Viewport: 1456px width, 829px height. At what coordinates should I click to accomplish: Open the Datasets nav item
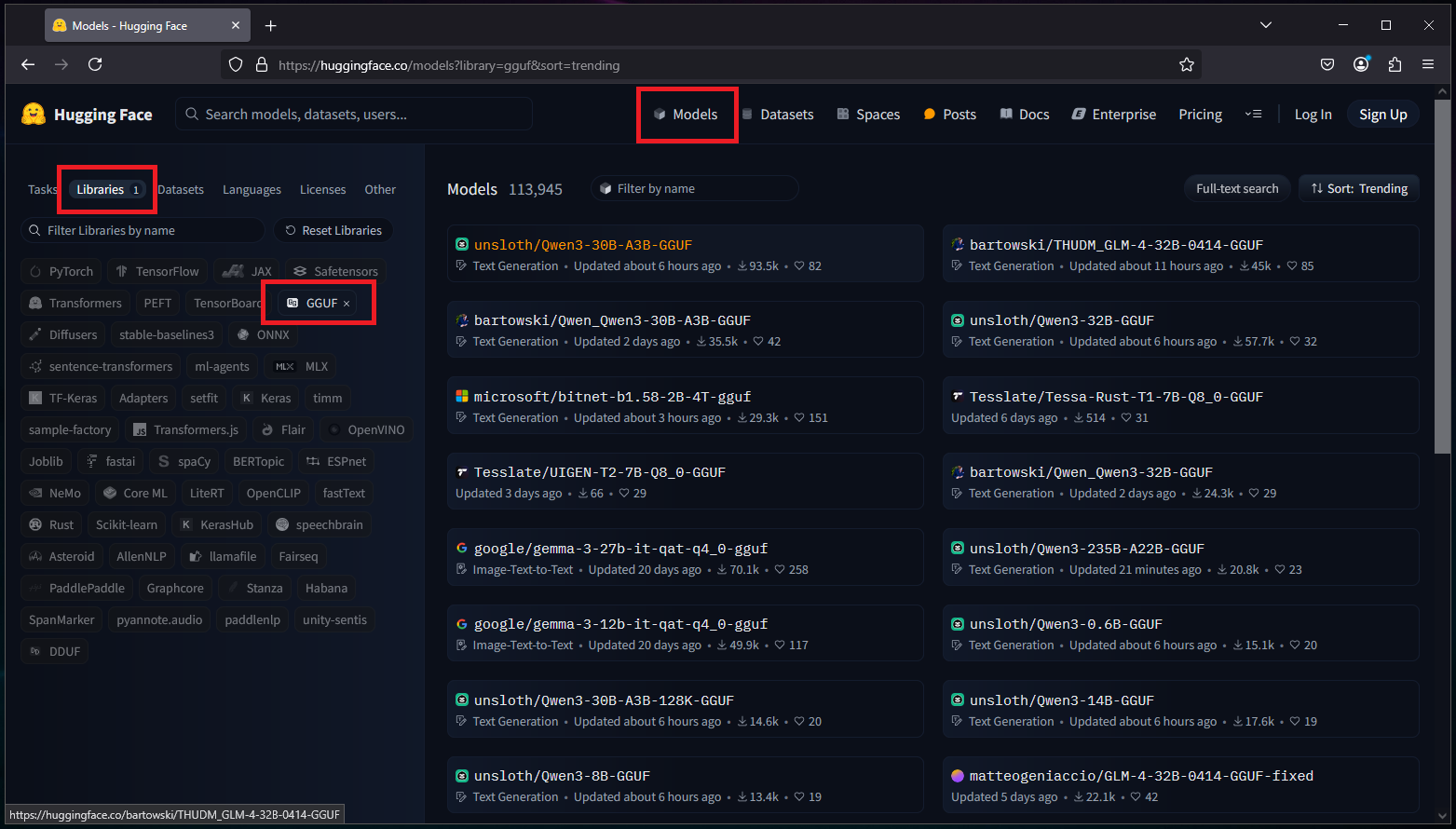click(778, 115)
